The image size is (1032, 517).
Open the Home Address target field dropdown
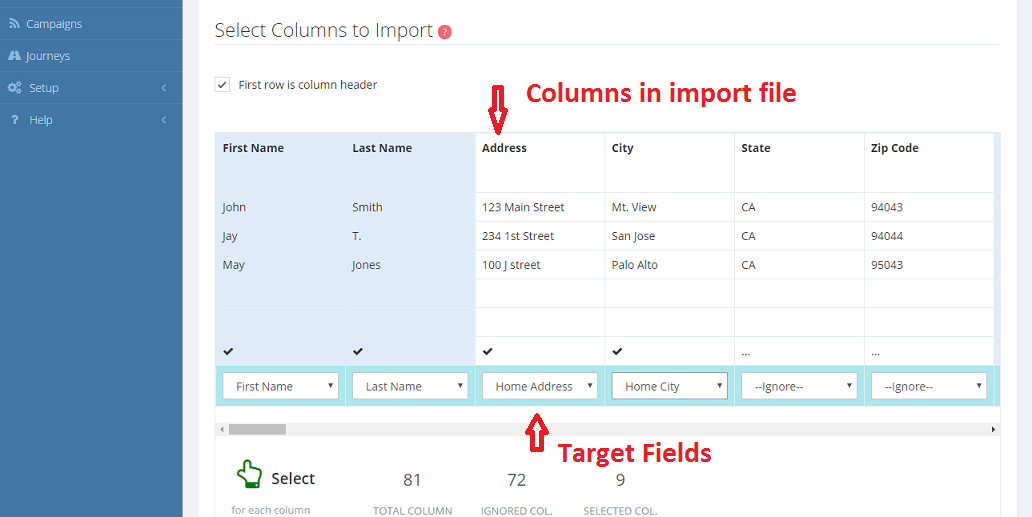coord(539,386)
